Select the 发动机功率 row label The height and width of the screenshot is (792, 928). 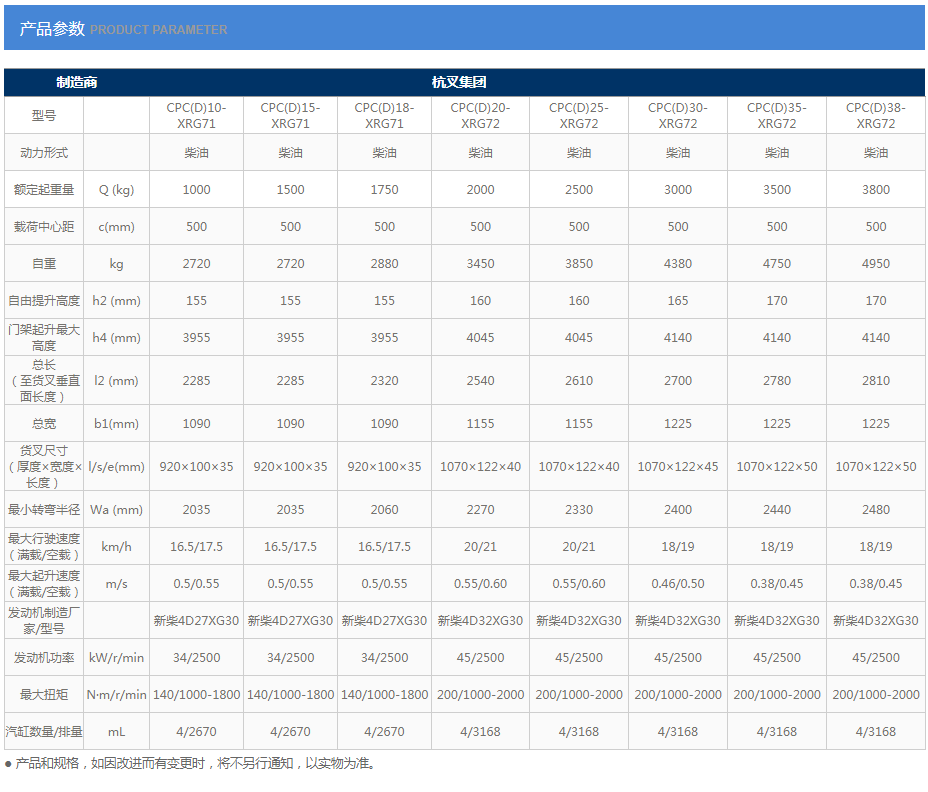click(x=44, y=658)
